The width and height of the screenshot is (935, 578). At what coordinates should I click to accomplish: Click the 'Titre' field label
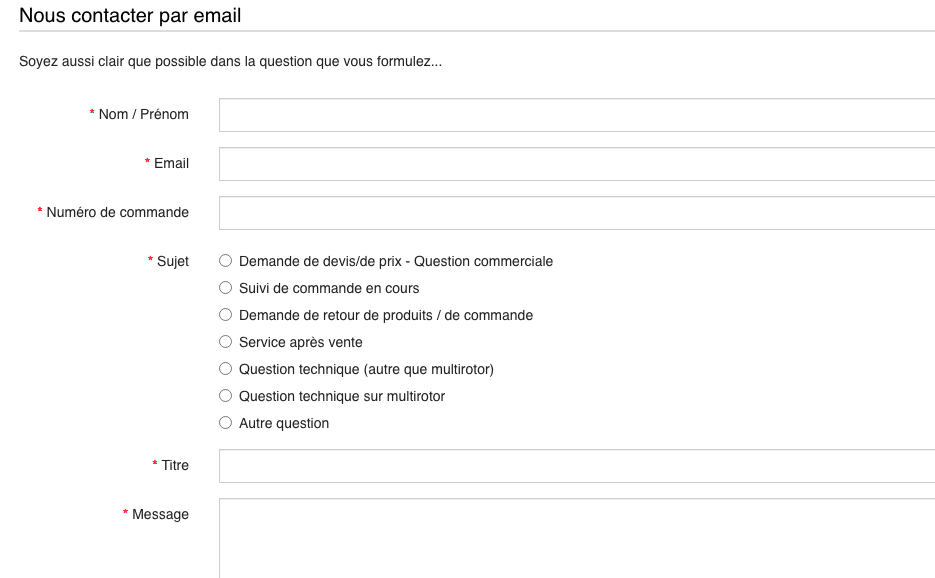pyautogui.click(x=175, y=465)
